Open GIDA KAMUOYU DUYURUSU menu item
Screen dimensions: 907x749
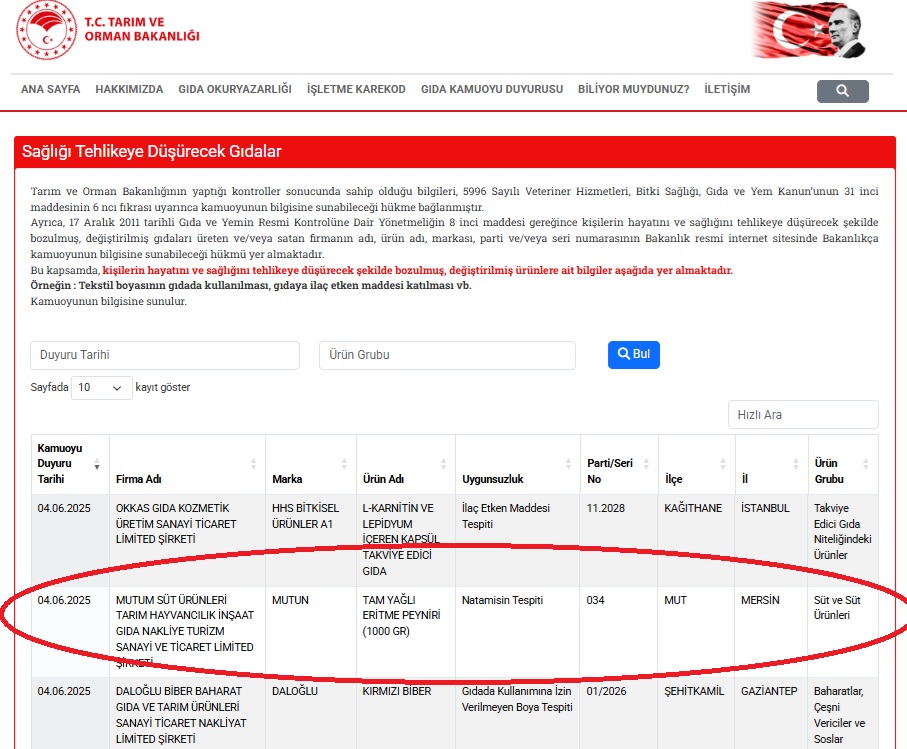pos(492,89)
